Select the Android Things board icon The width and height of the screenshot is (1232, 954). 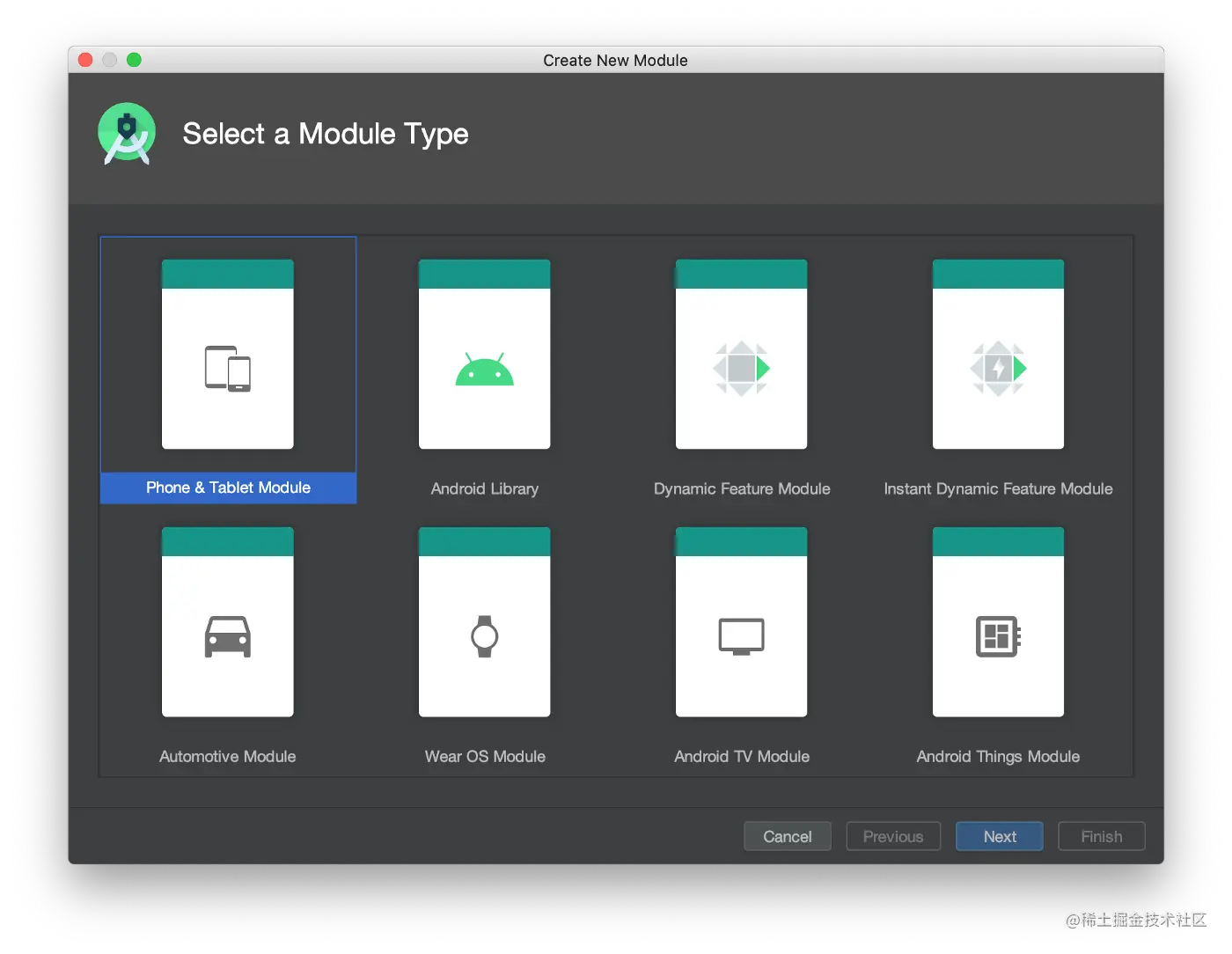coord(998,636)
